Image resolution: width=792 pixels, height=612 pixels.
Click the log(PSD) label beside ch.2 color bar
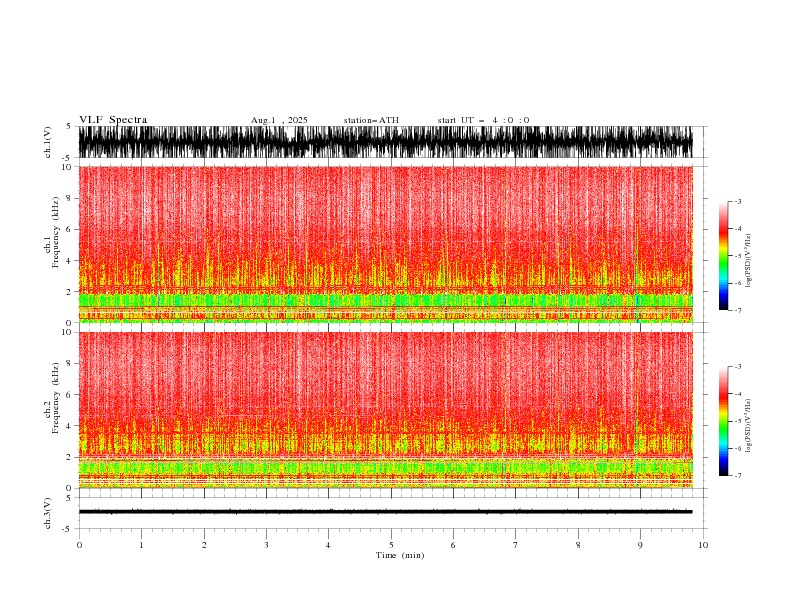coord(748,426)
